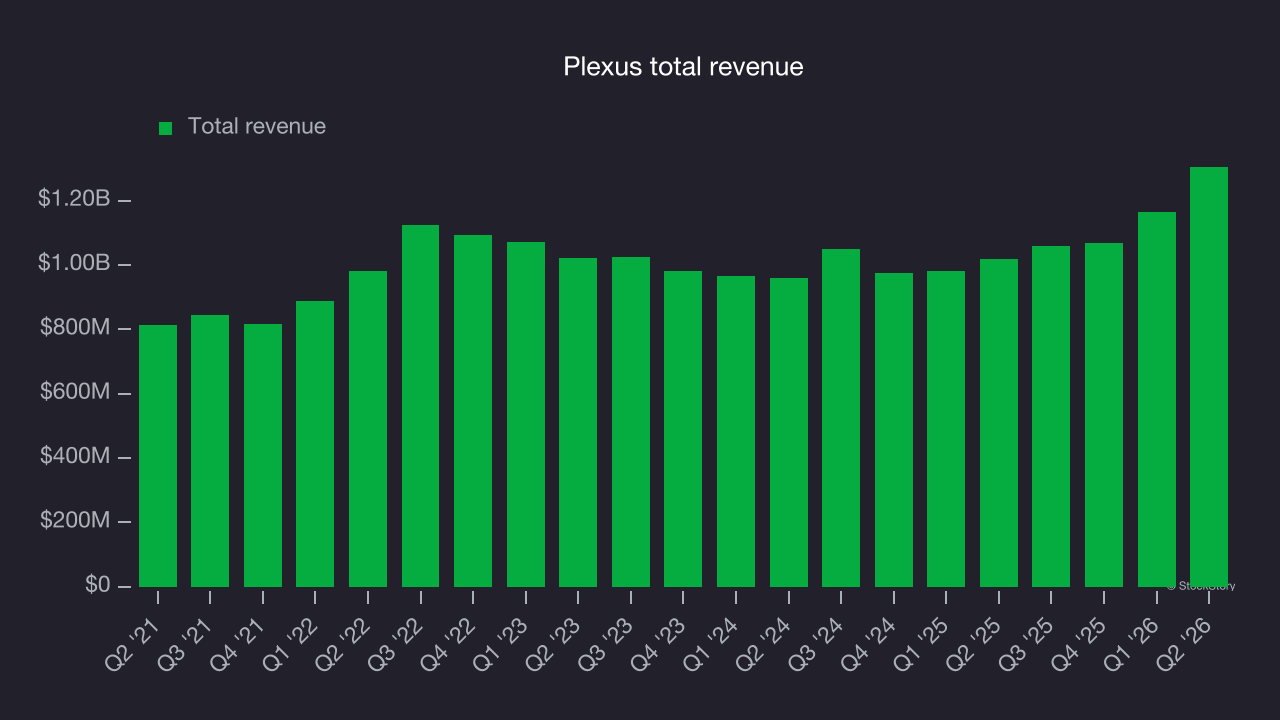Click the "$1.00B" y-axis label
Screen dimensions: 1280x720
coord(74,263)
